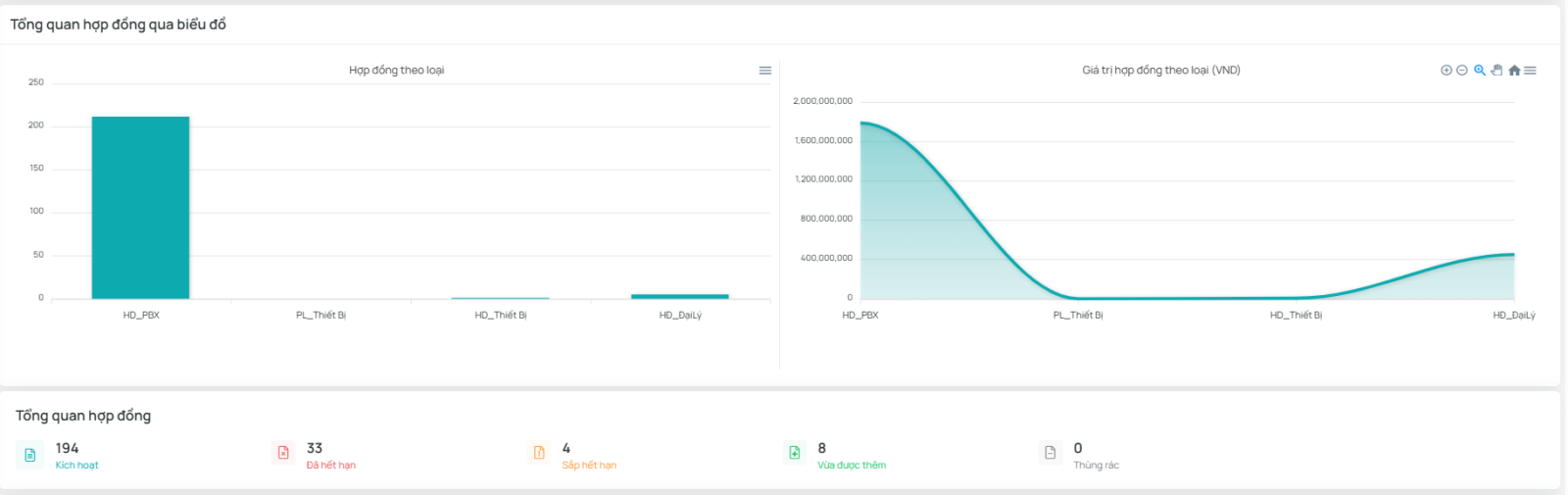This screenshot has width=1568, height=495.
Task: Click the small HD_ĐạiLý bar
Action: (x=680, y=296)
